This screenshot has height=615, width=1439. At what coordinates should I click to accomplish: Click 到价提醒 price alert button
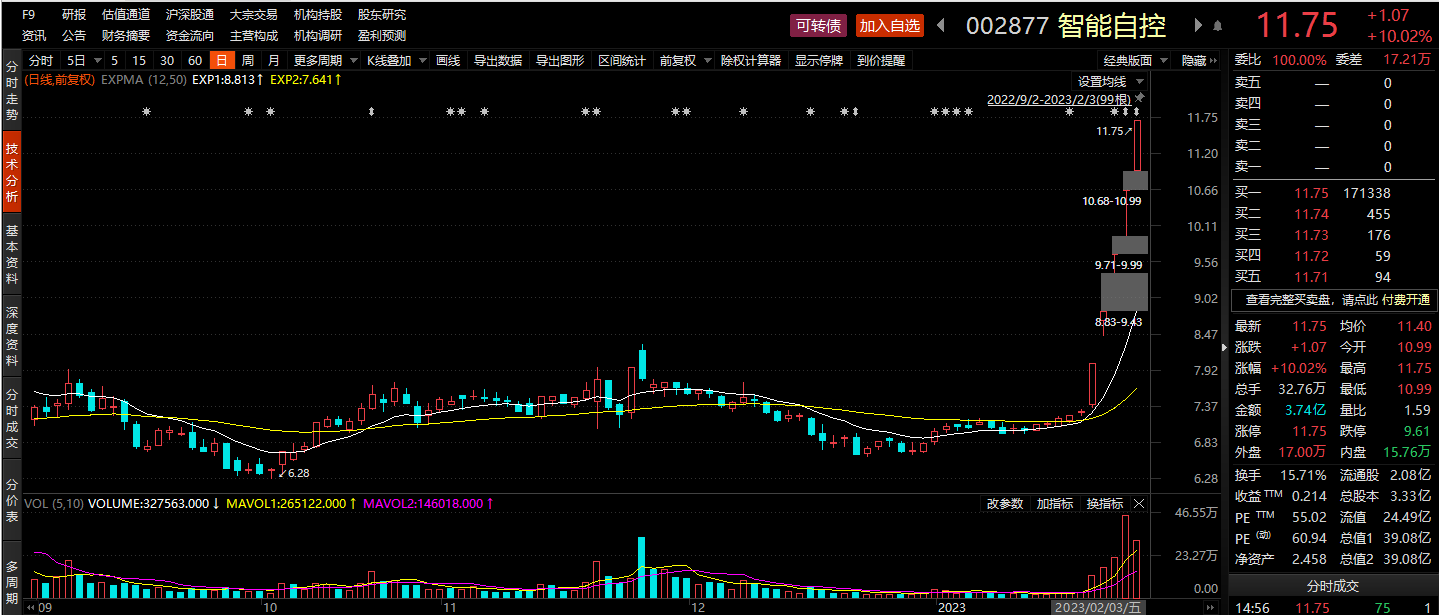(881, 60)
